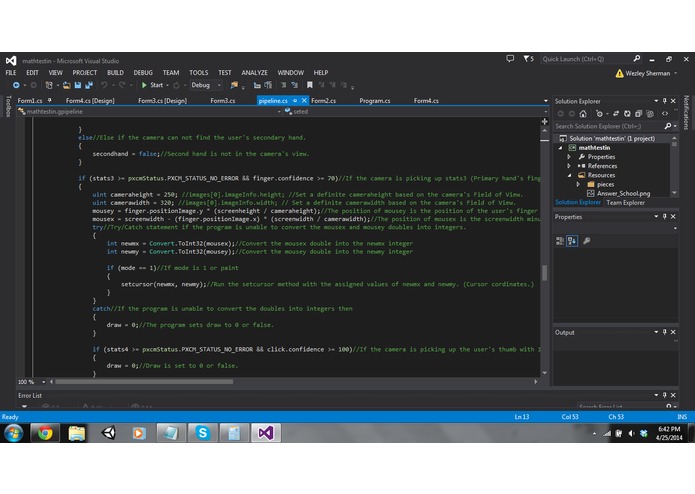The image size is (695, 494).
Task: Collapse the Resources folder node
Action: [570, 175]
